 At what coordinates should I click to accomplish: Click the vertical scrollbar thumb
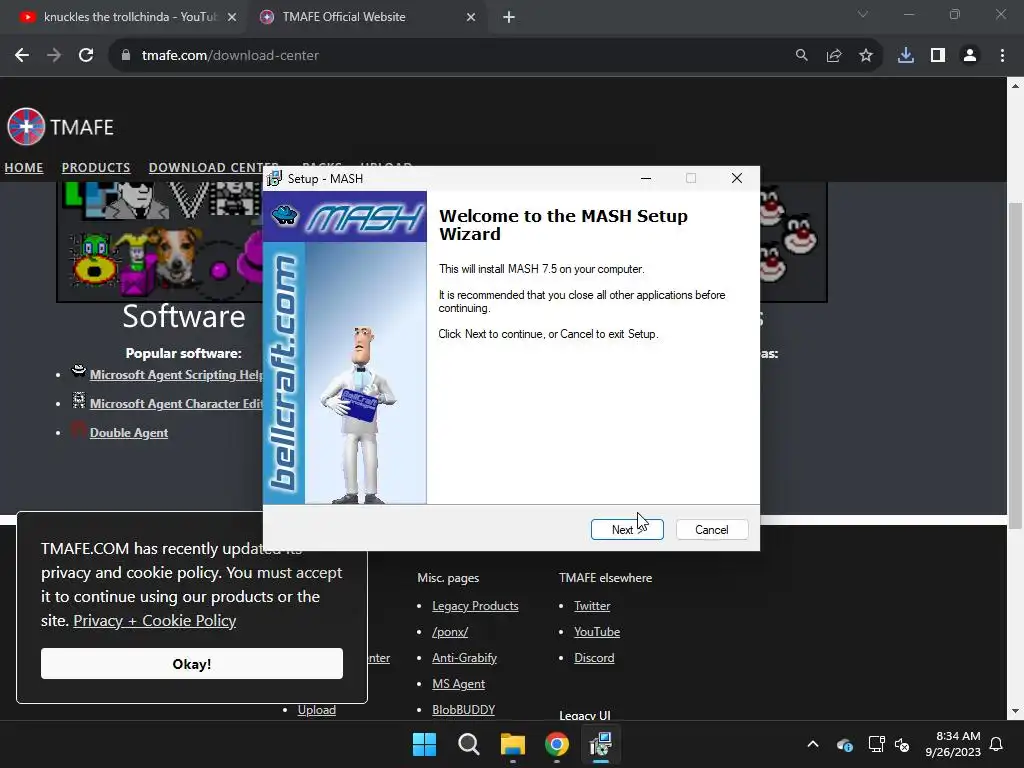tap(1016, 366)
